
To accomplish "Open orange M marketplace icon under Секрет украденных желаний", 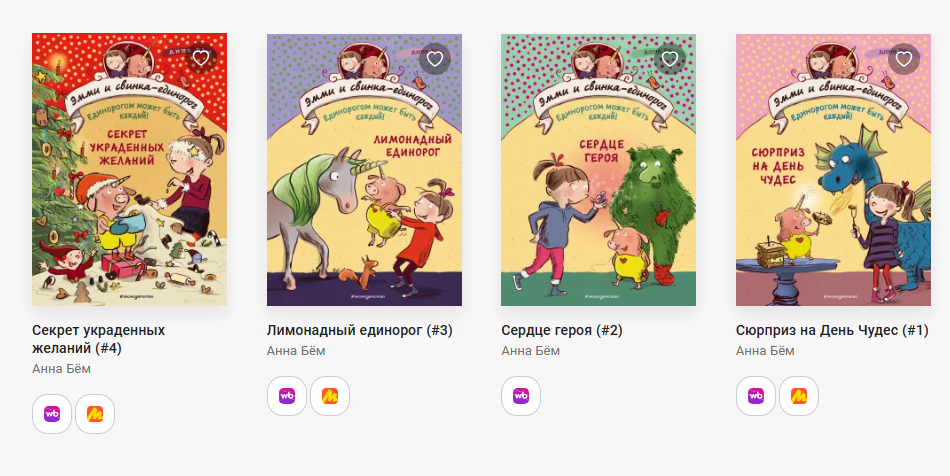I will click(x=95, y=414).
